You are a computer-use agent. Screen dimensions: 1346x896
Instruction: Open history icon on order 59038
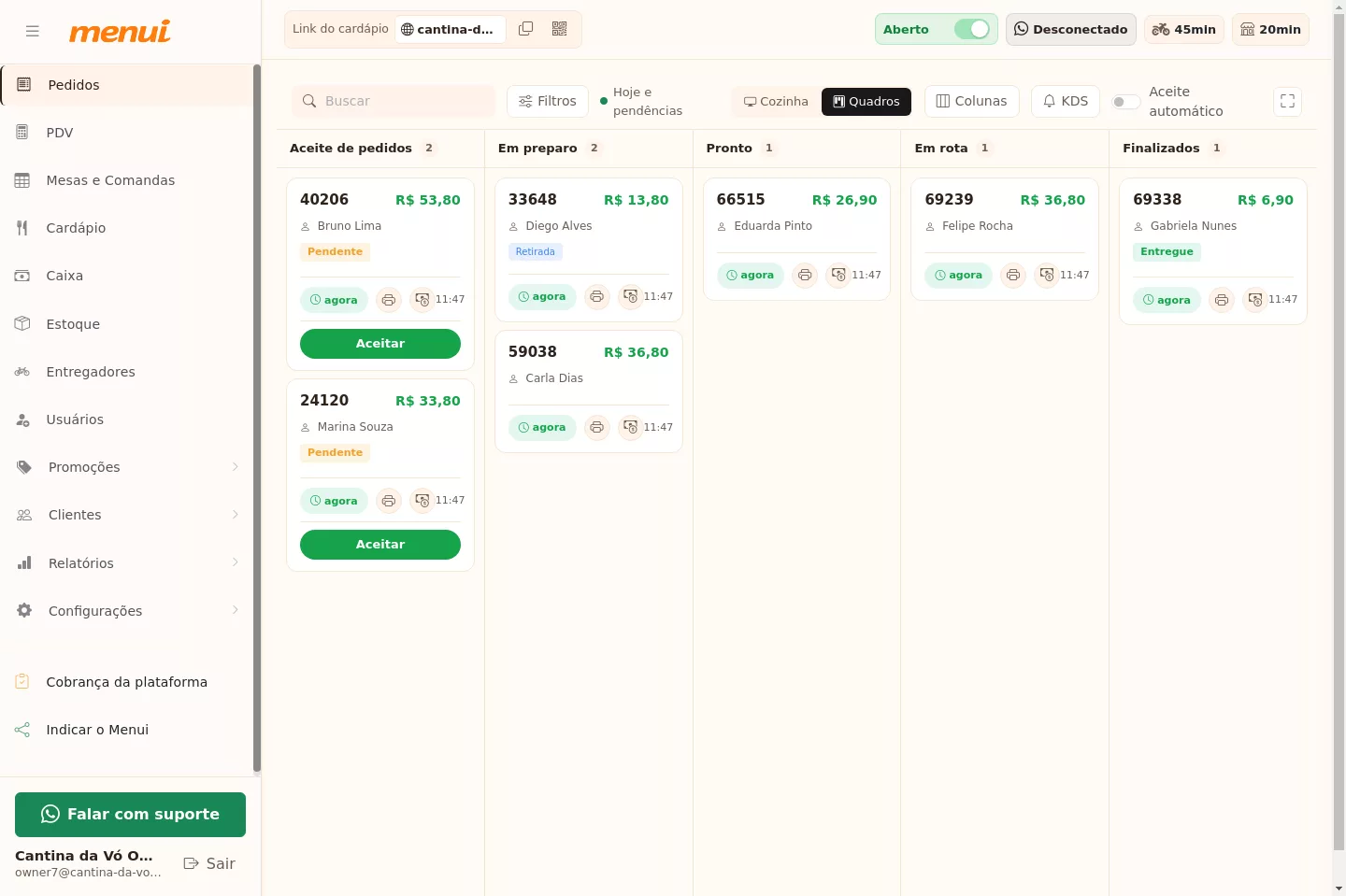[631, 428]
